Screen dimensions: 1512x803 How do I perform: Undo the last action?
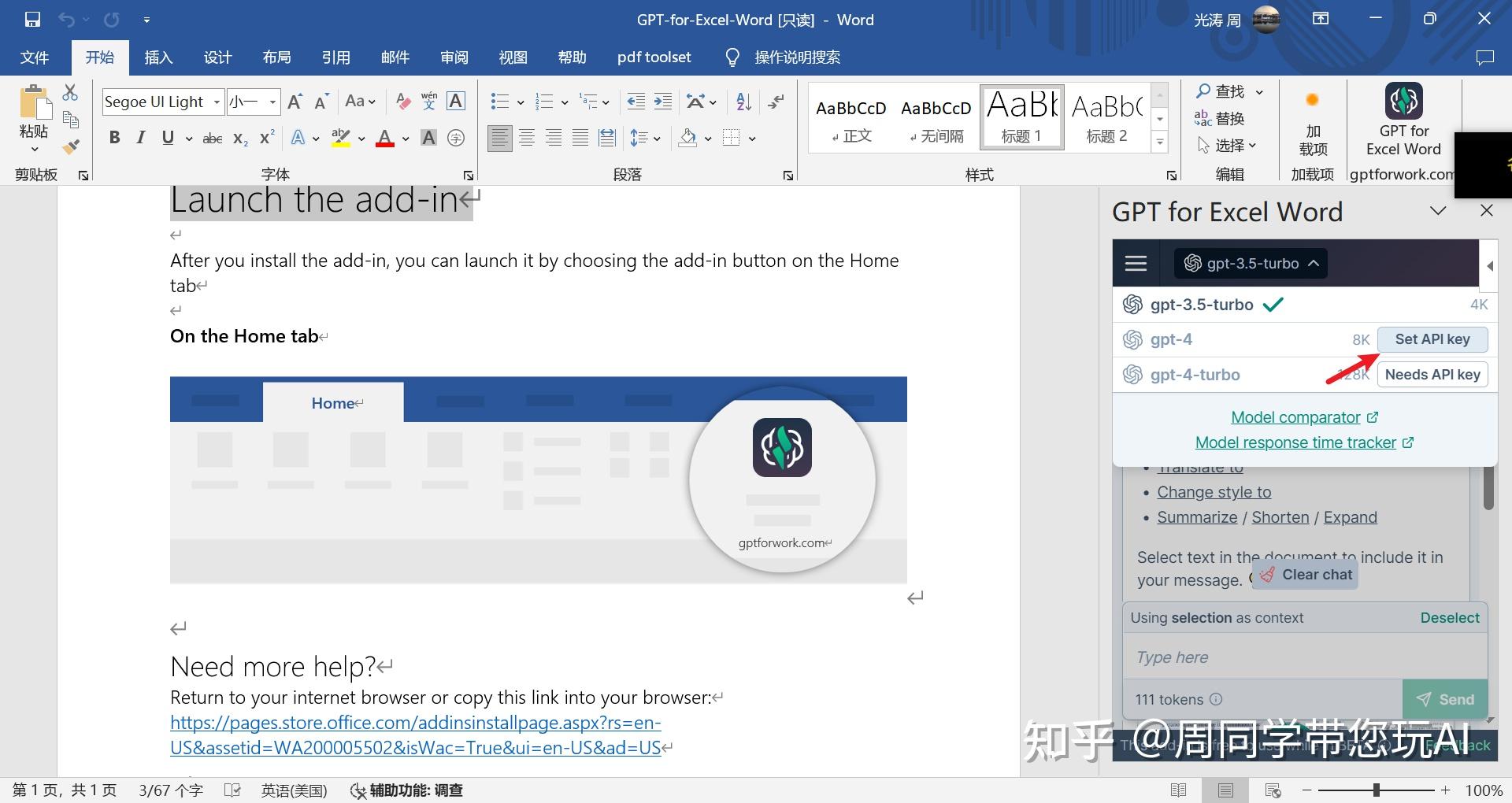[x=66, y=20]
